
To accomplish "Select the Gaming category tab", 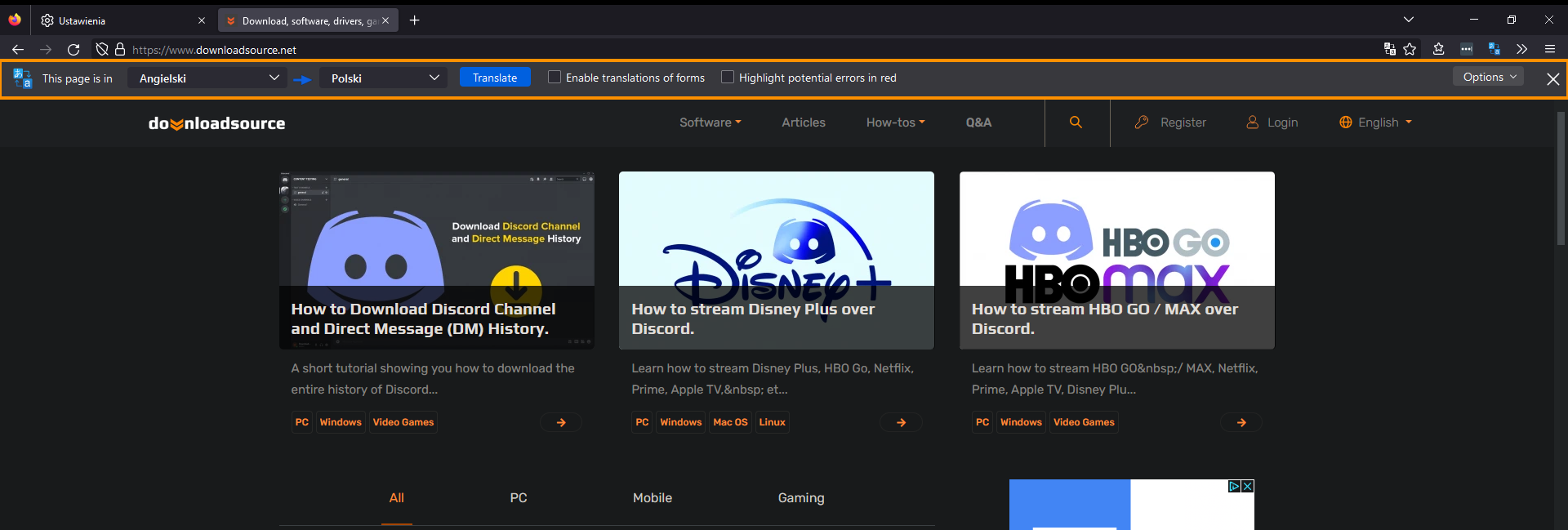I will tap(801, 497).
